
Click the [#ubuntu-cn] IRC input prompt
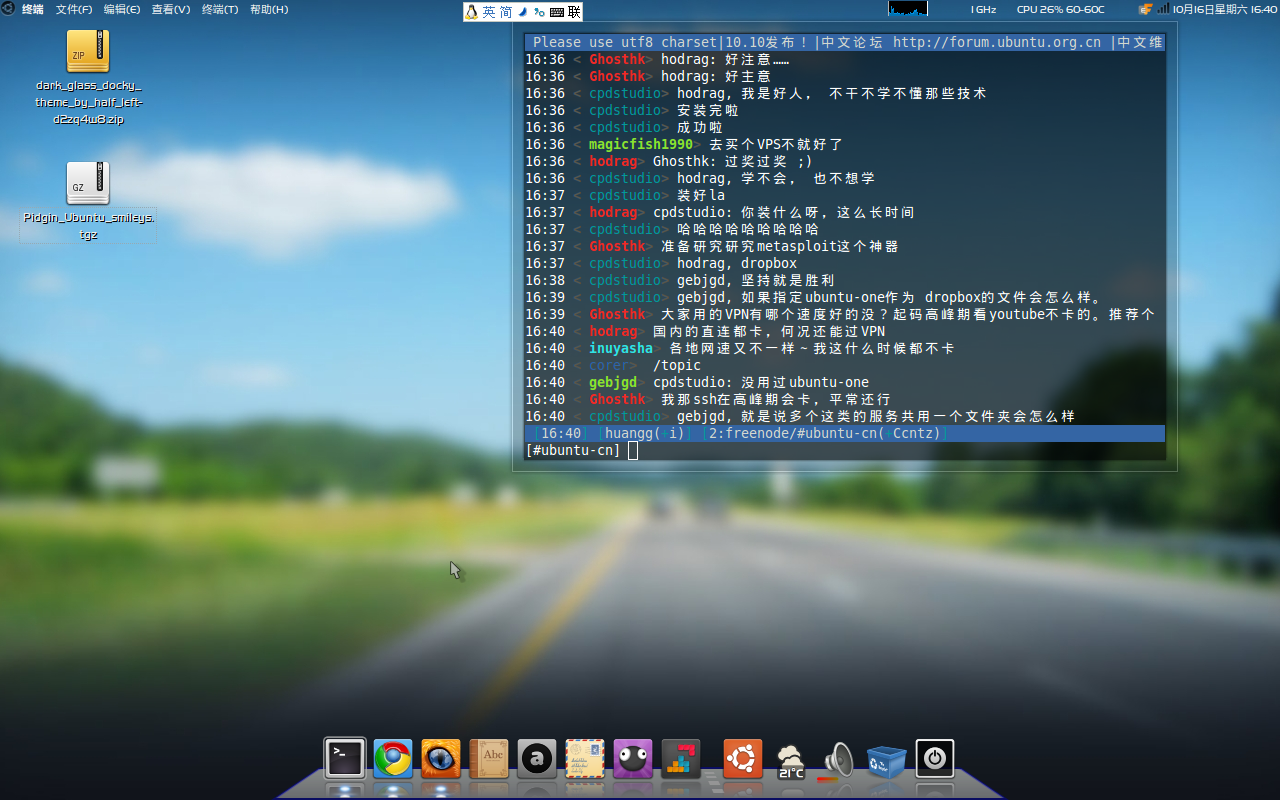pos(573,450)
